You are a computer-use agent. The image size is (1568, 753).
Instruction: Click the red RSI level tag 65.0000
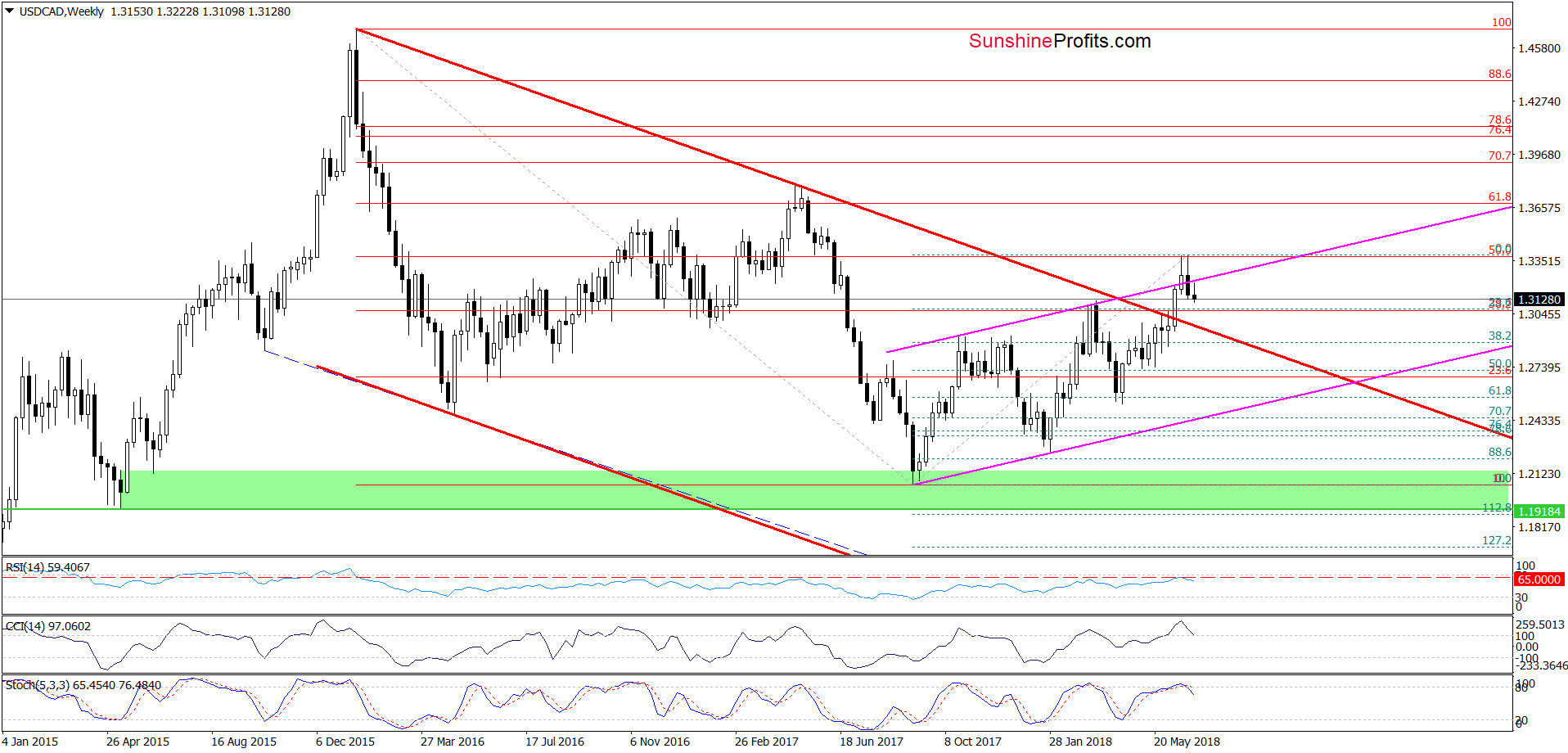click(x=1539, y=579)
